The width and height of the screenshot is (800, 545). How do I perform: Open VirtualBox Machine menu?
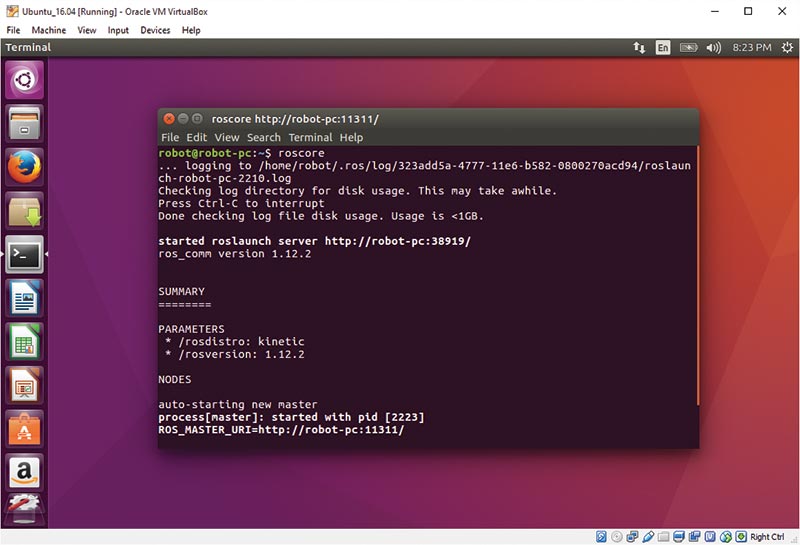coord(48,30)
